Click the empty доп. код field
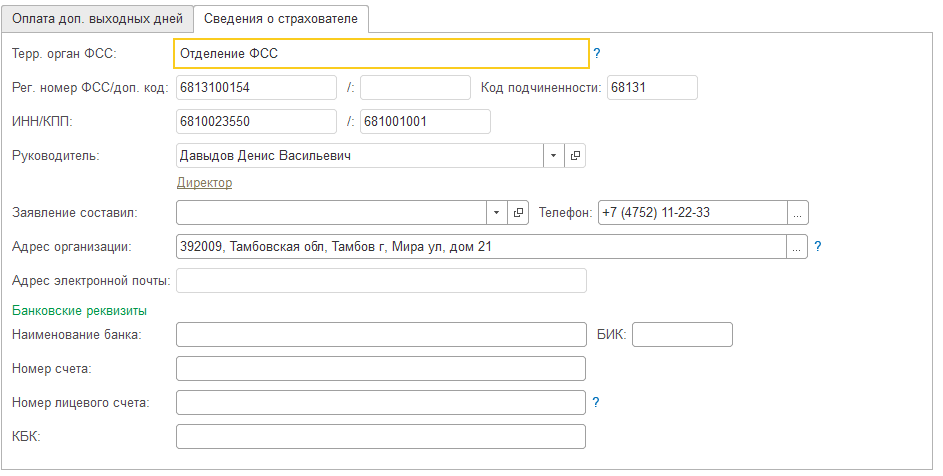The image size is (943, 476). (415, 88)
